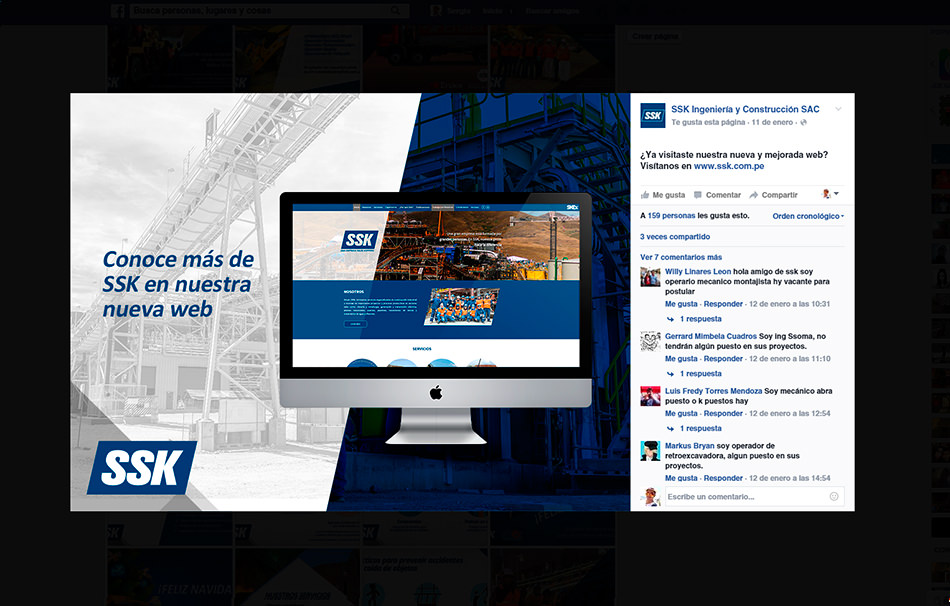Screen dimensions: 950x606
Task: Reply to Willy Linares Leon's comment
Action: [x=723, y=304]
